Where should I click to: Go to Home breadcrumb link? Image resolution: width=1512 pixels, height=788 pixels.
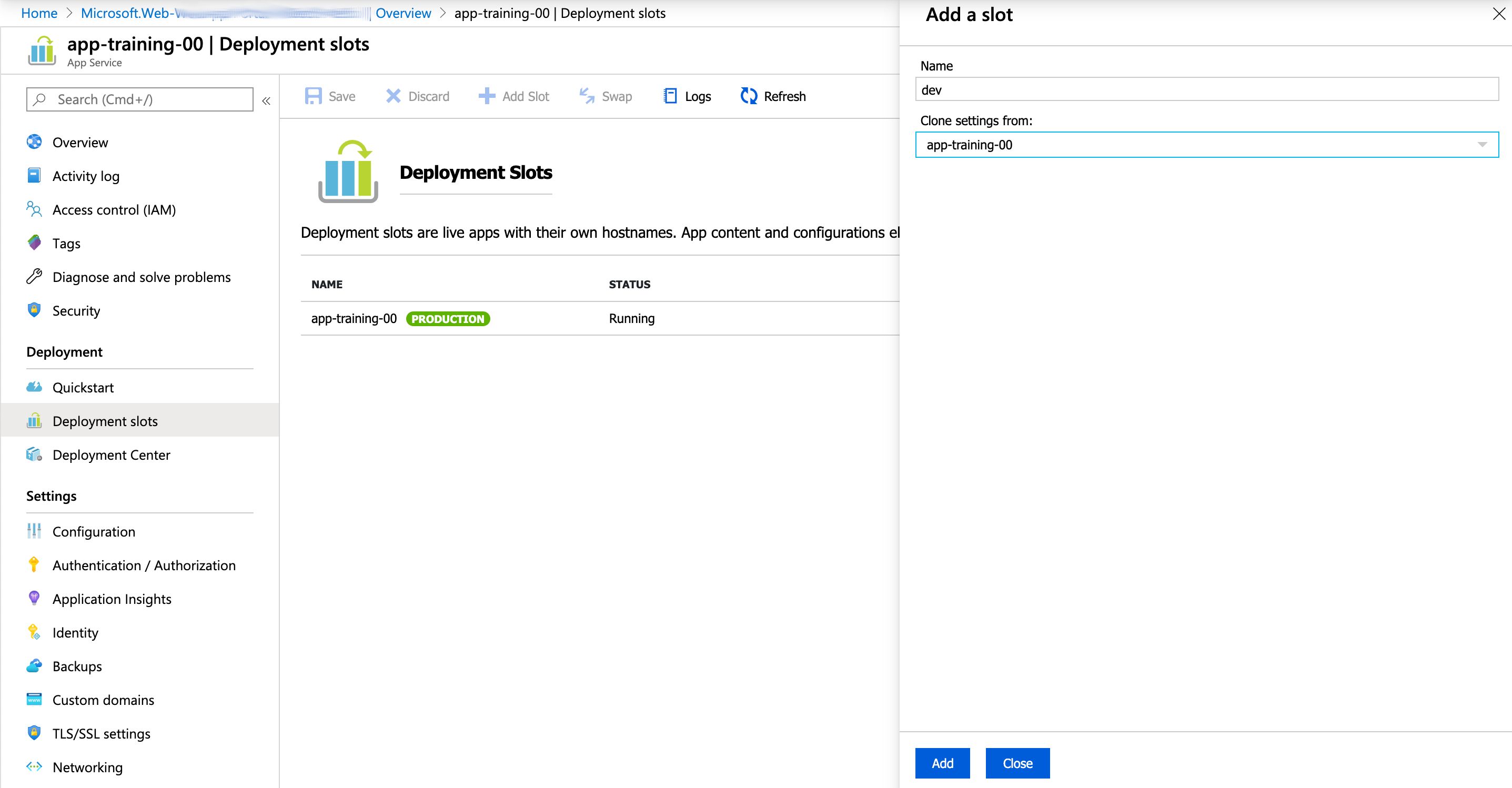[x=39, y=13]
